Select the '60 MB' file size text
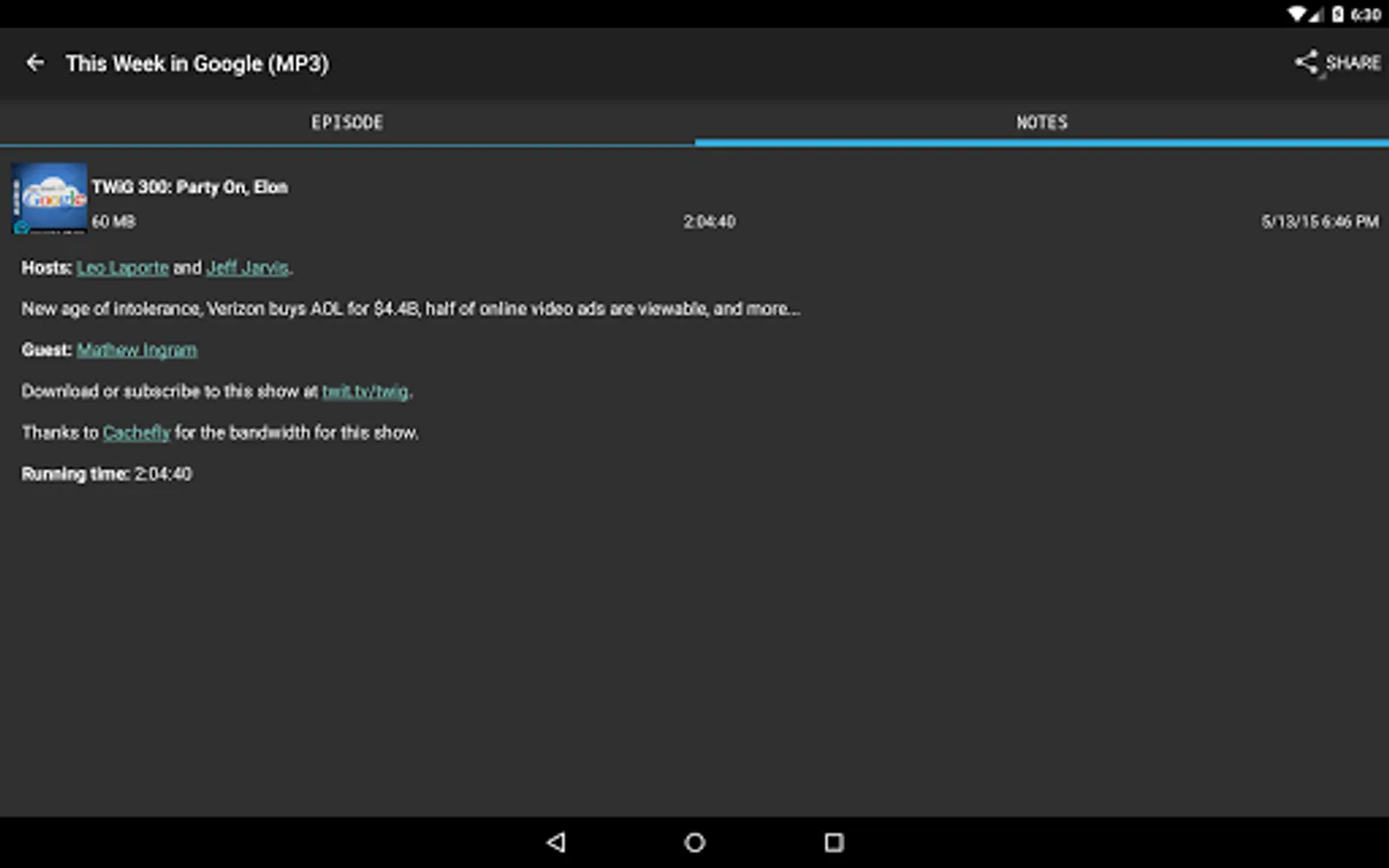Screen dimensions: 1389x868 [x=114, y=222]
